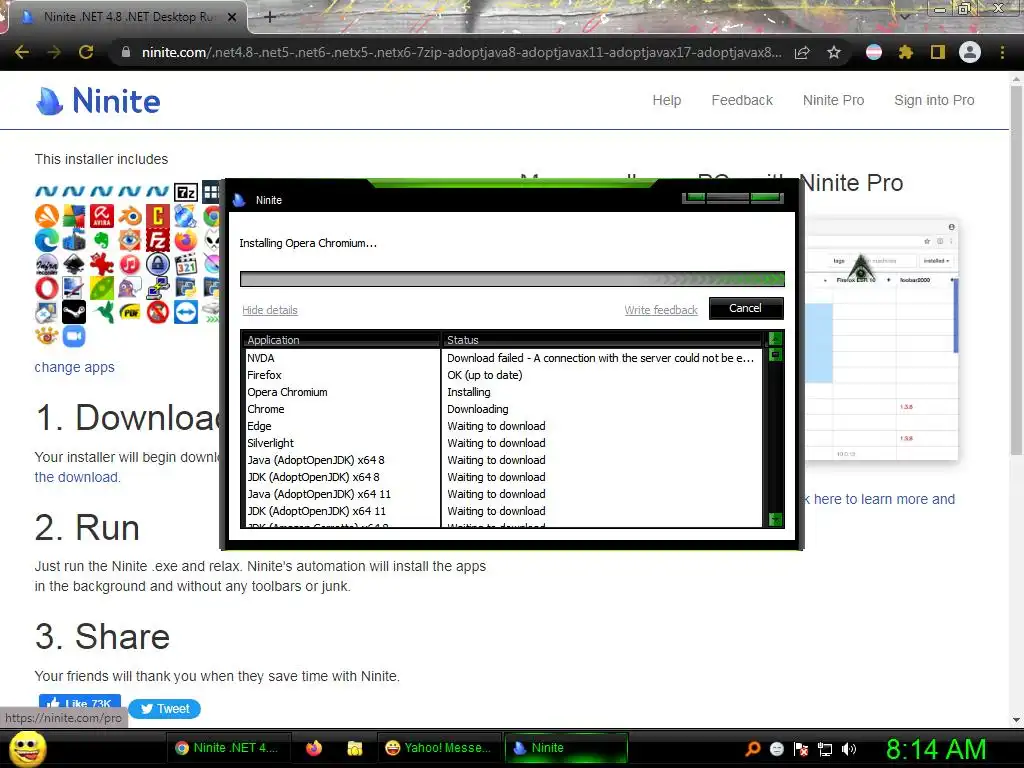Click the network tray icon
The image size is (1024, 768).
point(825,749)
